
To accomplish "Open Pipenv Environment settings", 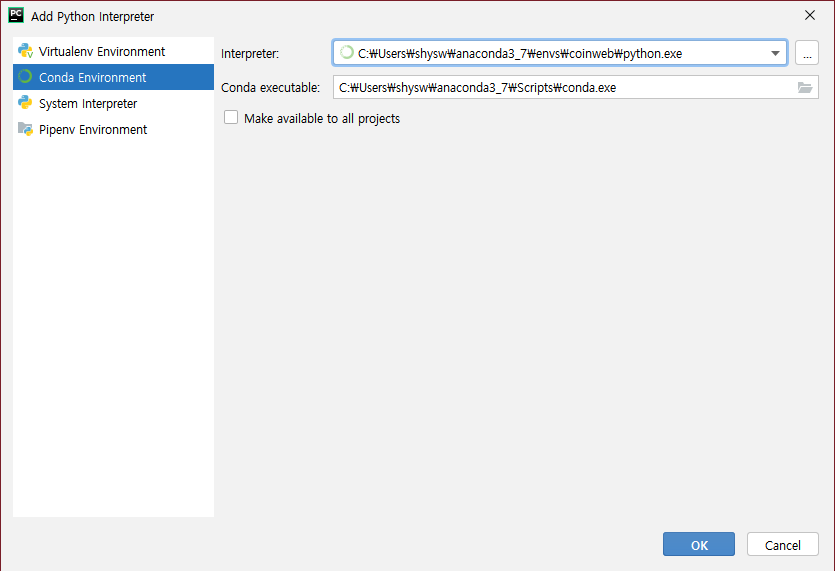I will (x=113, y=129).
